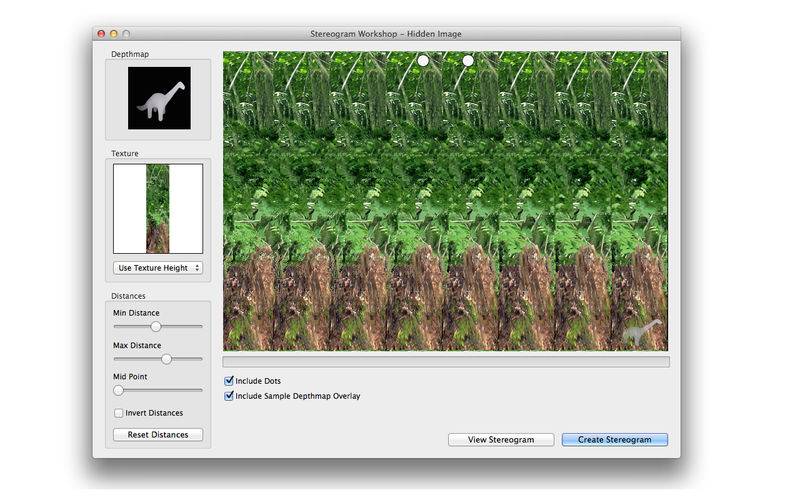Click the Mid Point slider handle

(118, 391)
